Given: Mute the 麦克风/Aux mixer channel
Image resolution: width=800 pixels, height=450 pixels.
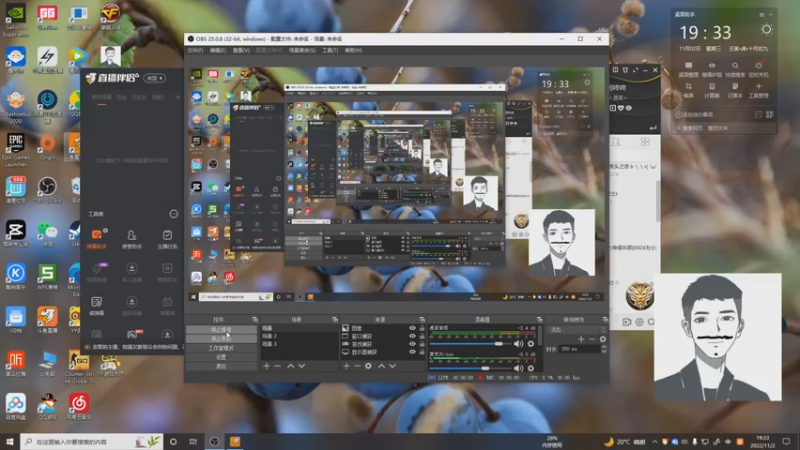Looking at the screenshot, I should coord(518,368).
